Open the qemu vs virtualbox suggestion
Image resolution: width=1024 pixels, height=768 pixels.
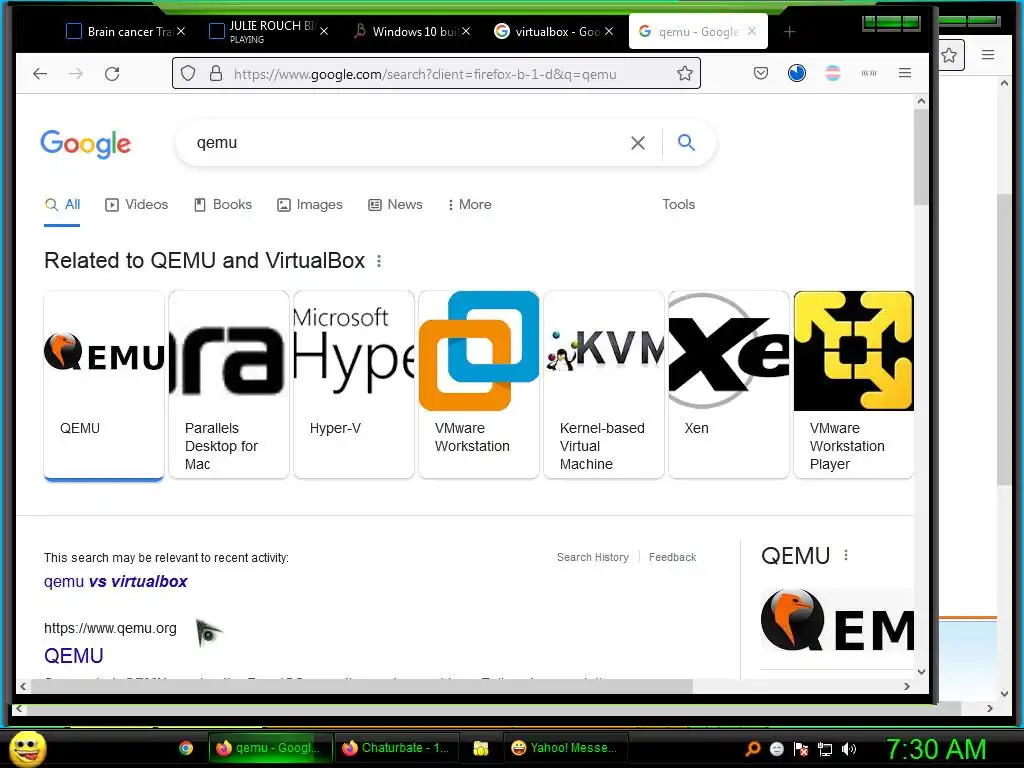coord(116,581)
